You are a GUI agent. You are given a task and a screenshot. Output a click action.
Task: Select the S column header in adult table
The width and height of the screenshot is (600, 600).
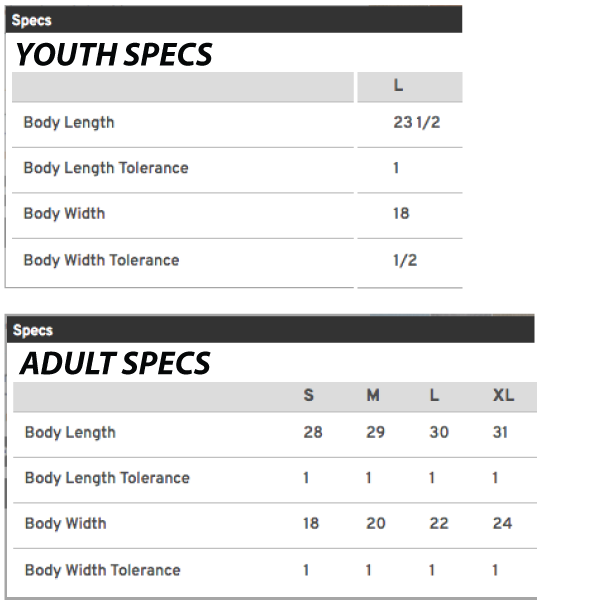(x=308, y=395)
